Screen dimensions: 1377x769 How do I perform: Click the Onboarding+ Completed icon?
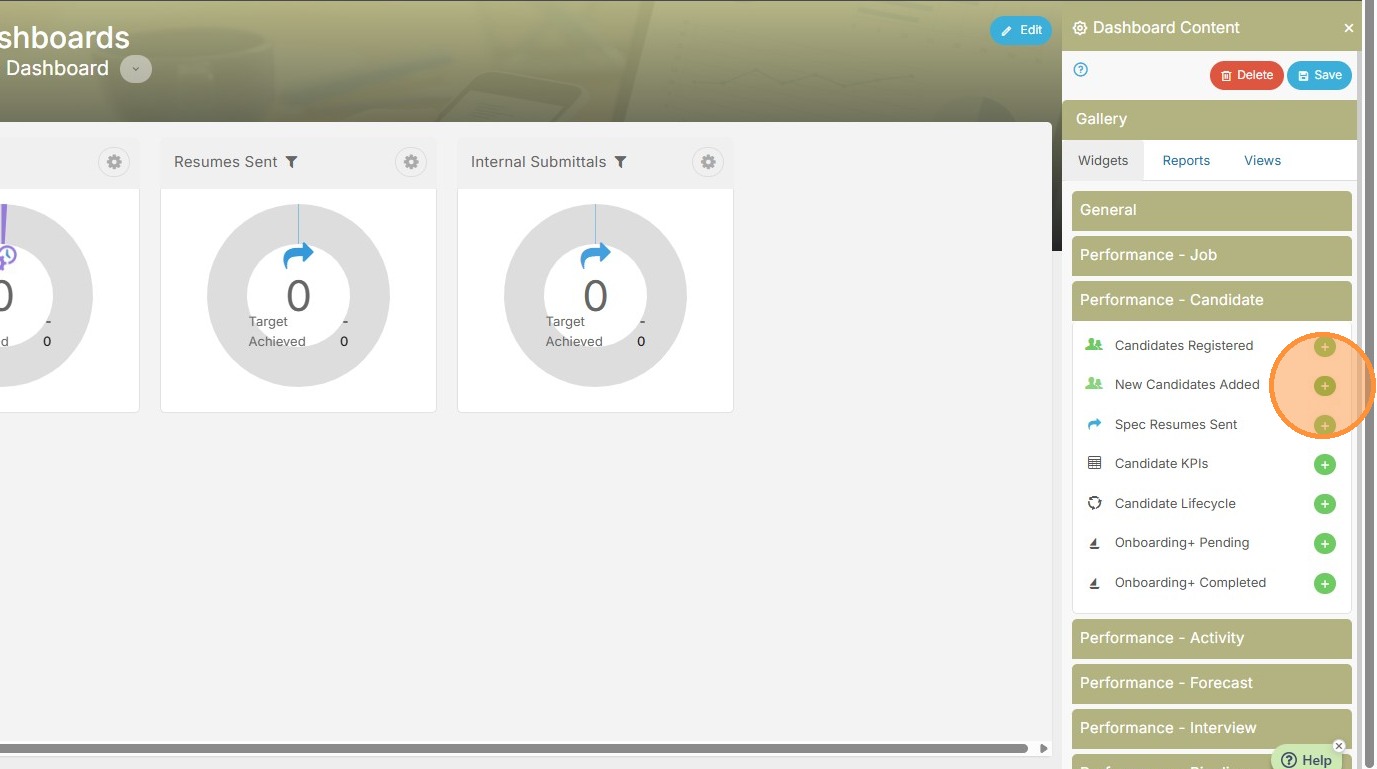tap(1094, 583)
